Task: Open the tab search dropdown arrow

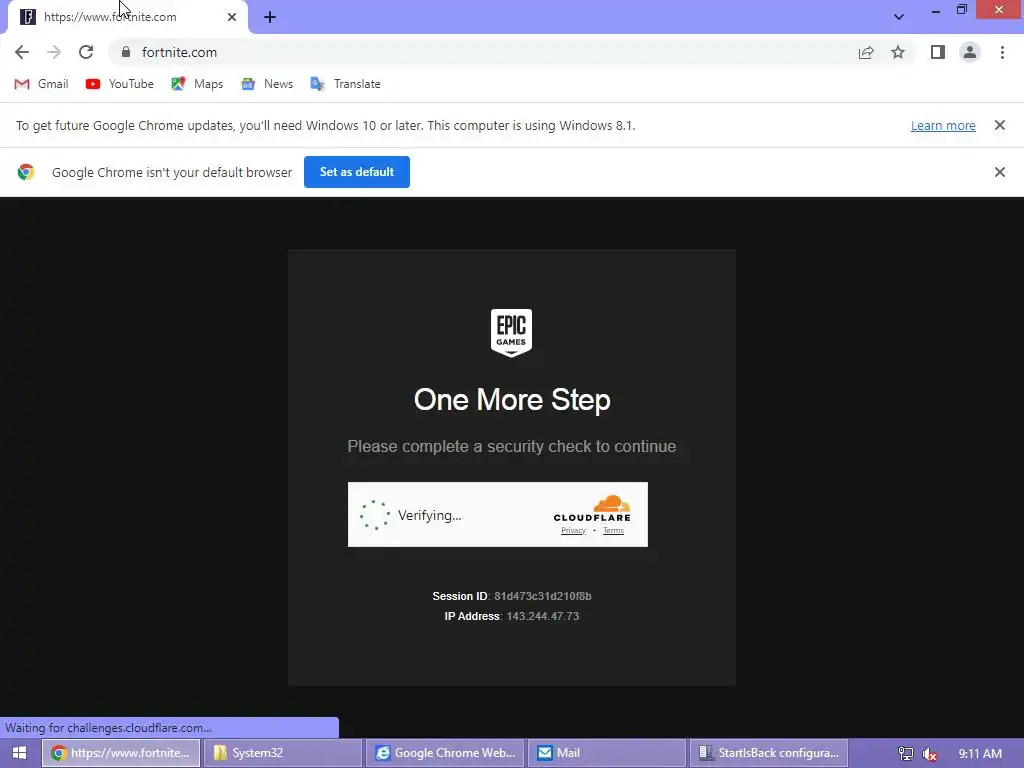Action: click(899, 17)
